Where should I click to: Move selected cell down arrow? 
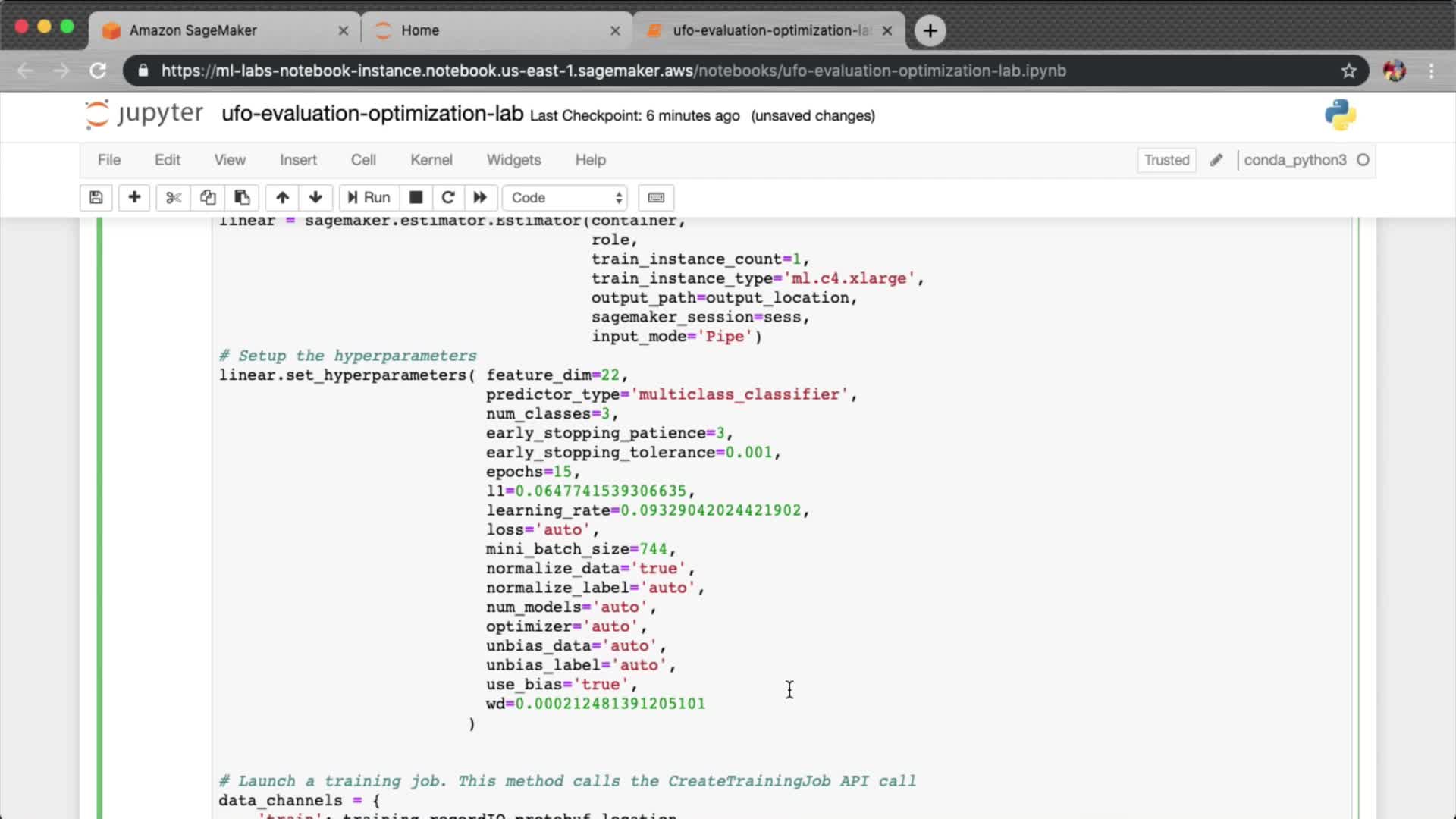pyautogui.click(x=315, y=197)
